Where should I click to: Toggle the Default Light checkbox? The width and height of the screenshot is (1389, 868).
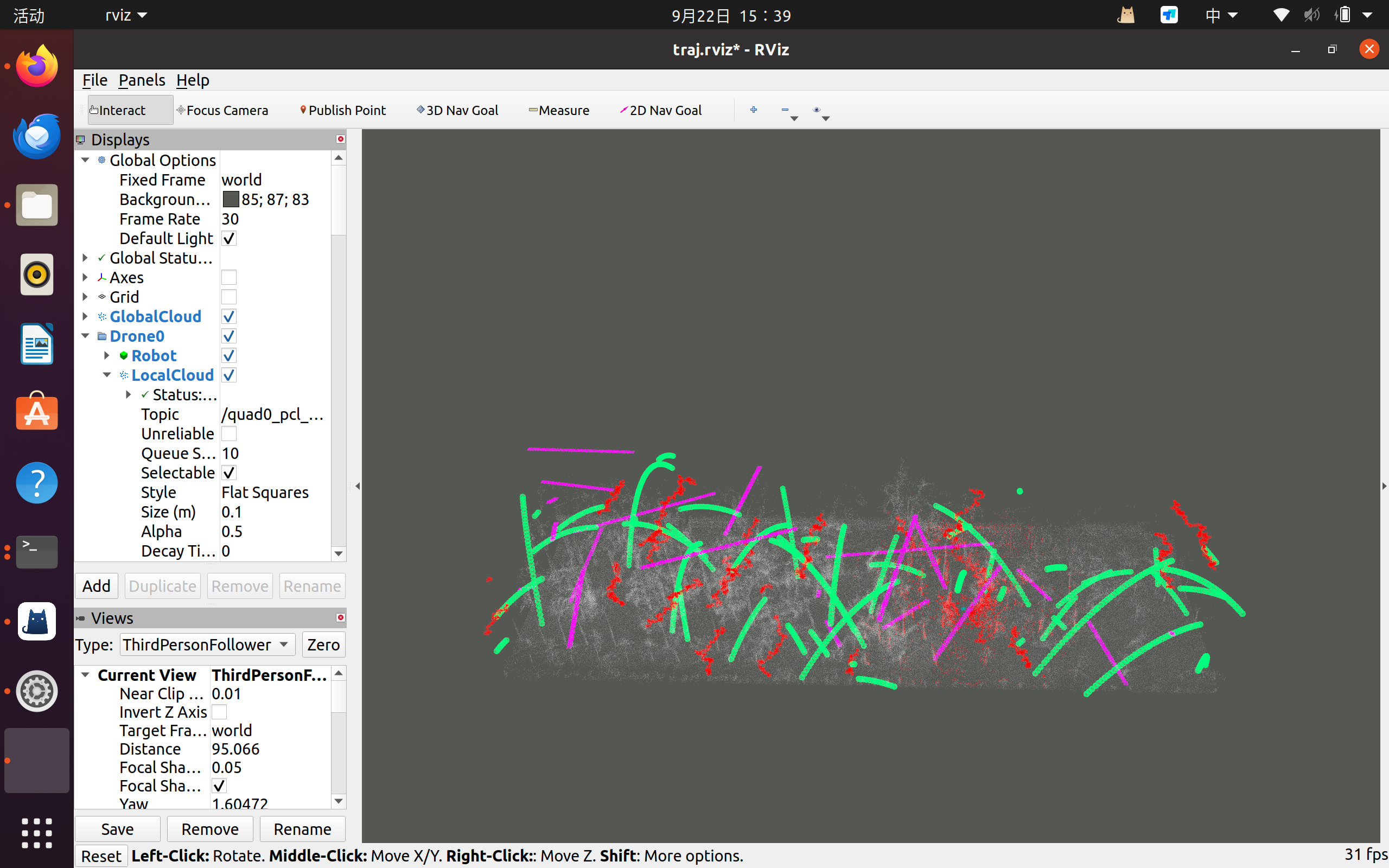(x=229, y=238)
